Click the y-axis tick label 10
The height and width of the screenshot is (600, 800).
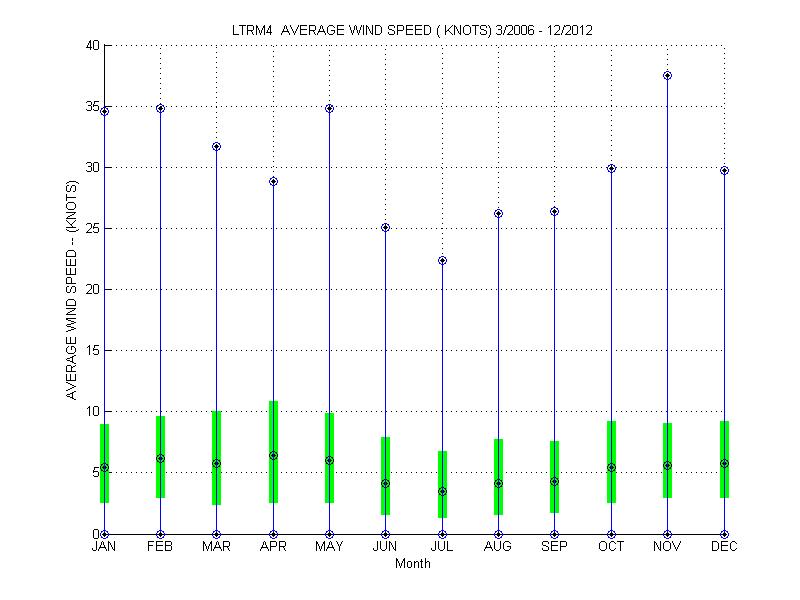[93, 411]
